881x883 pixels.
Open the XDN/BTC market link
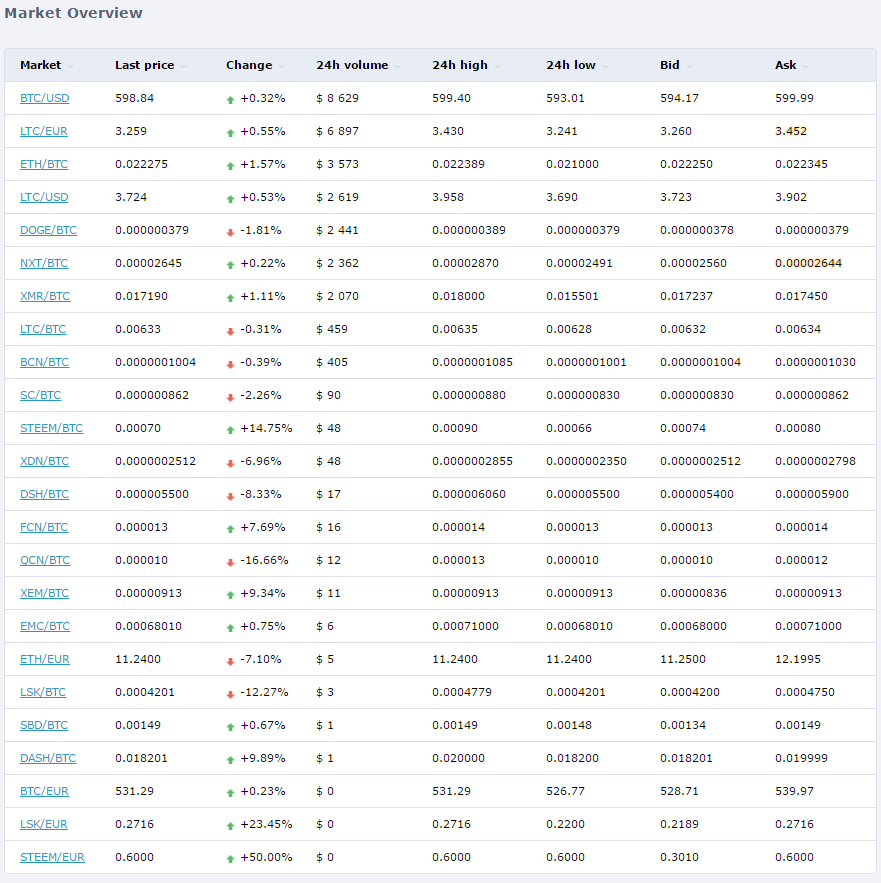click(x=45, y=461)
